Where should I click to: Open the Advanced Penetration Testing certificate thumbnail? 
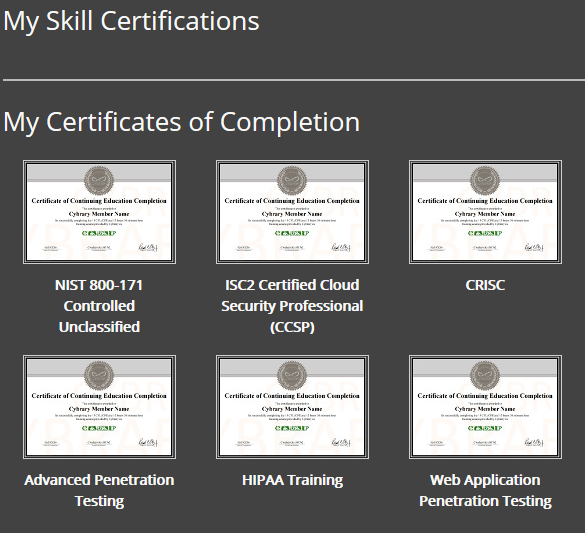point(99,407)
